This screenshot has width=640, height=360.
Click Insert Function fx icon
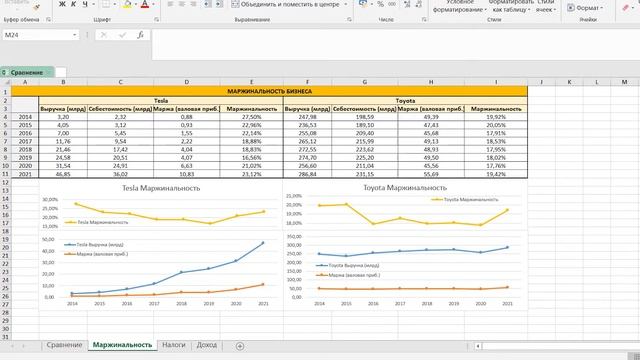[140, 35]
